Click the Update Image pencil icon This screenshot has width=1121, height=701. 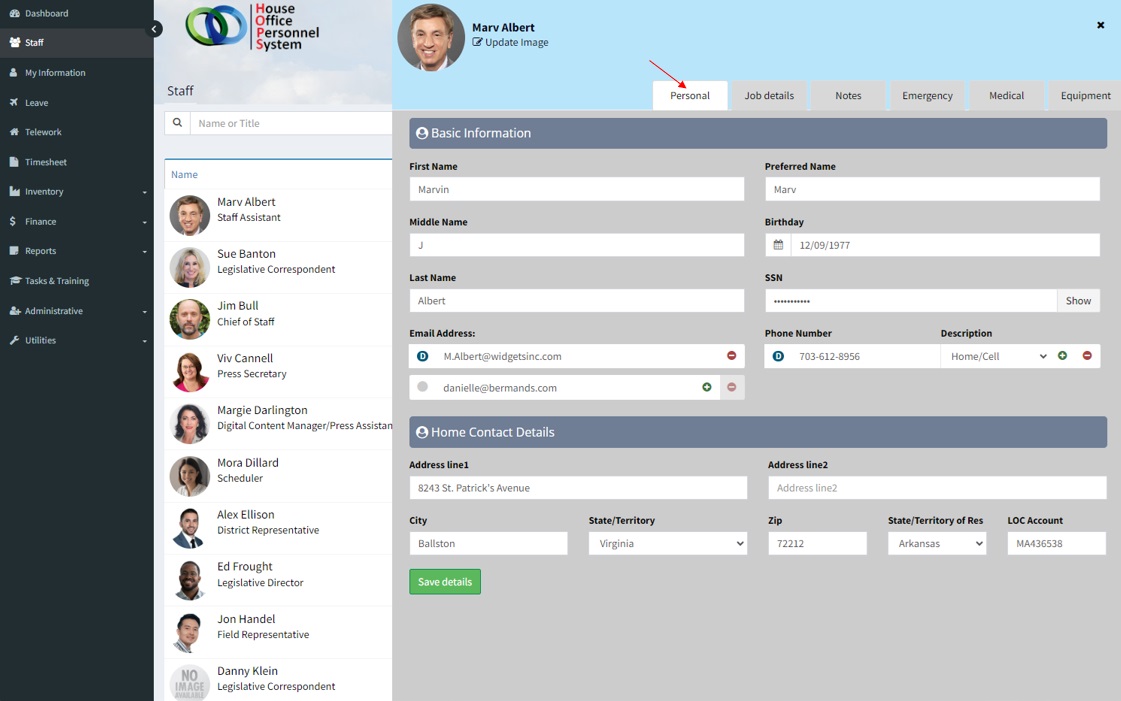(477, 42)
